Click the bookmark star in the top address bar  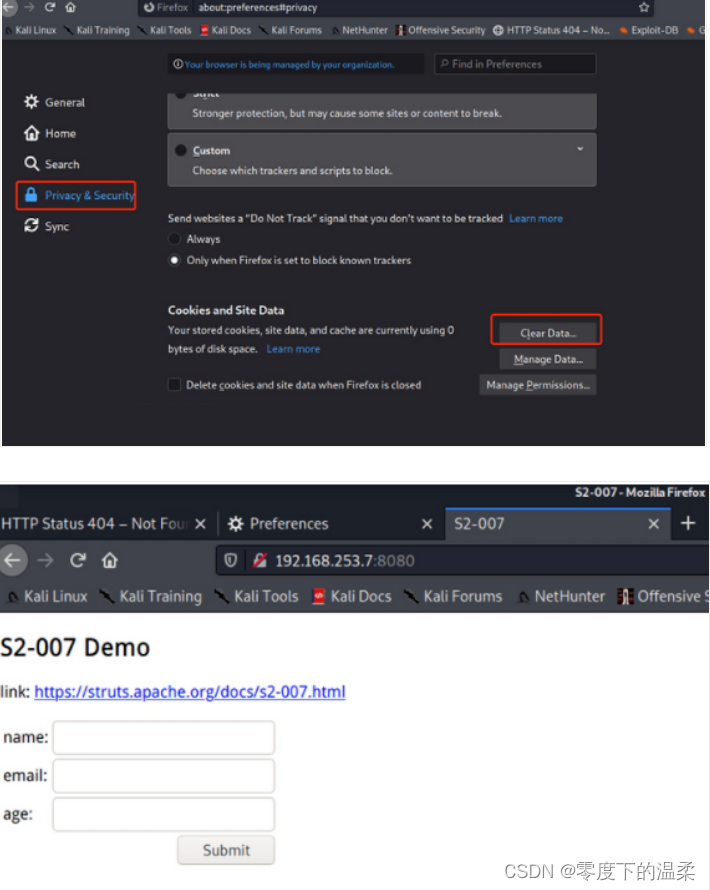tap(644, 7)
